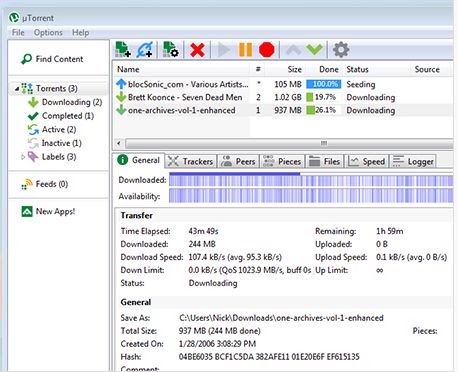Click the 19.7% progress bar
458x372 pixels.
point(324,97)
